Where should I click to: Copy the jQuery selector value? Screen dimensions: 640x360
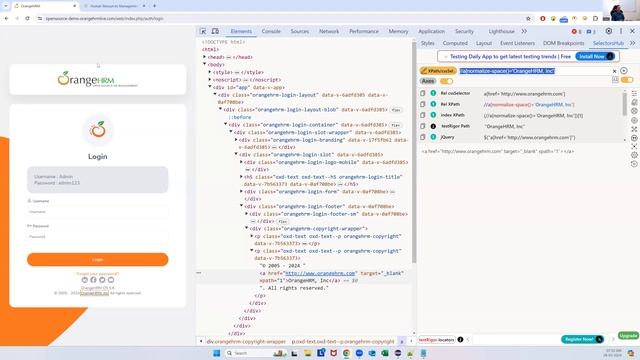tap(422, 138)
